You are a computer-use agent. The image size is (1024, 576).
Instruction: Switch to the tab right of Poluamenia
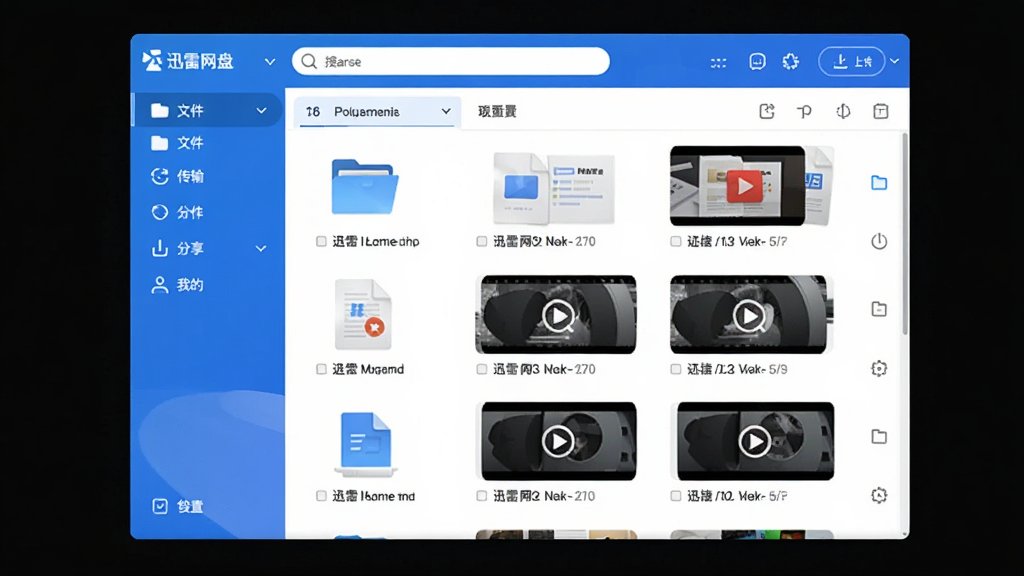(x=497, y=112)
